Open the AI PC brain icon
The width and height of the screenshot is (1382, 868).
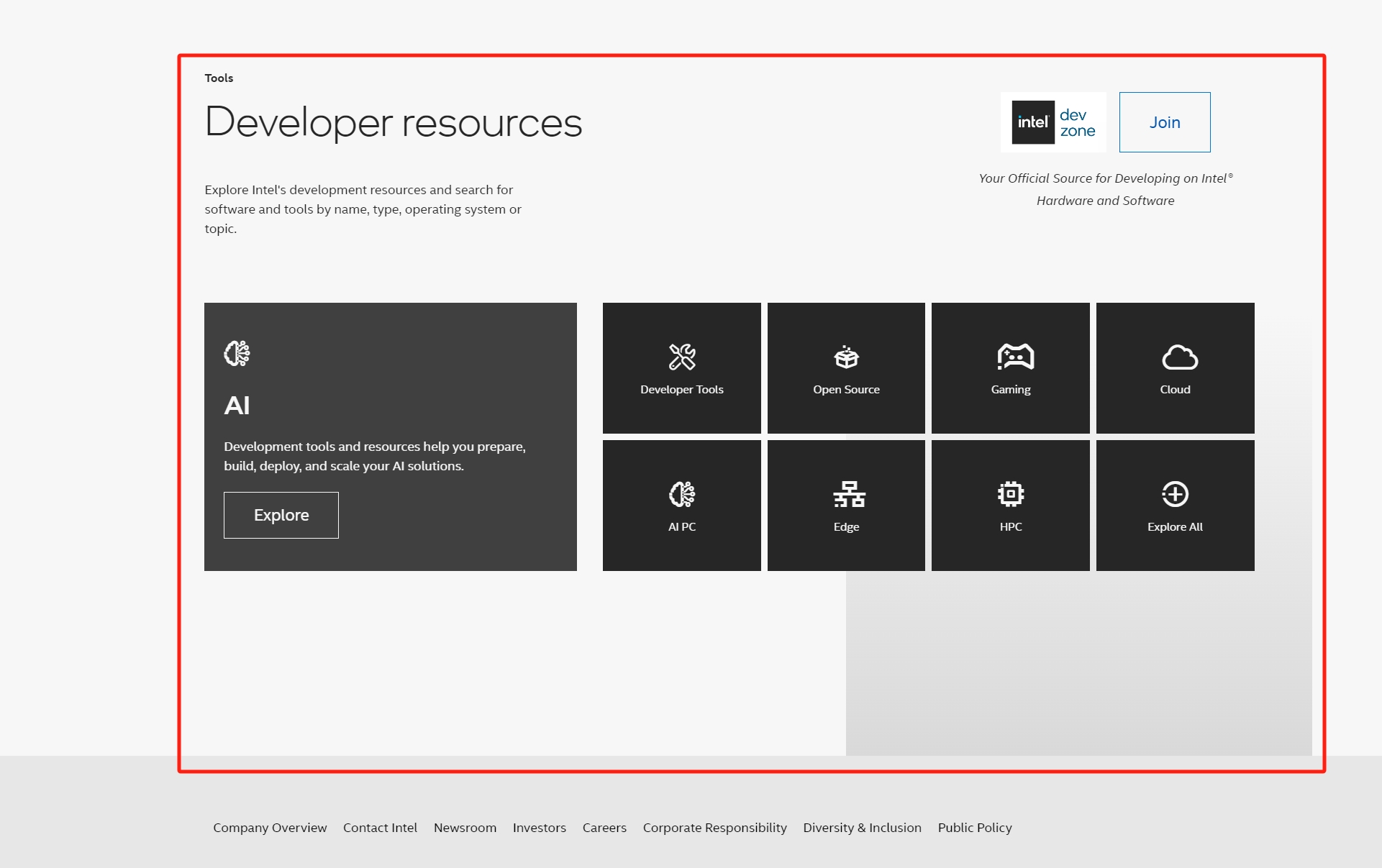pos(682,494)
